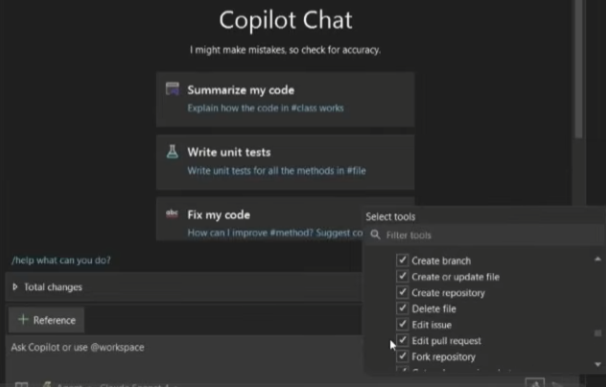Choose the Create repository tool item

point(448,293)
